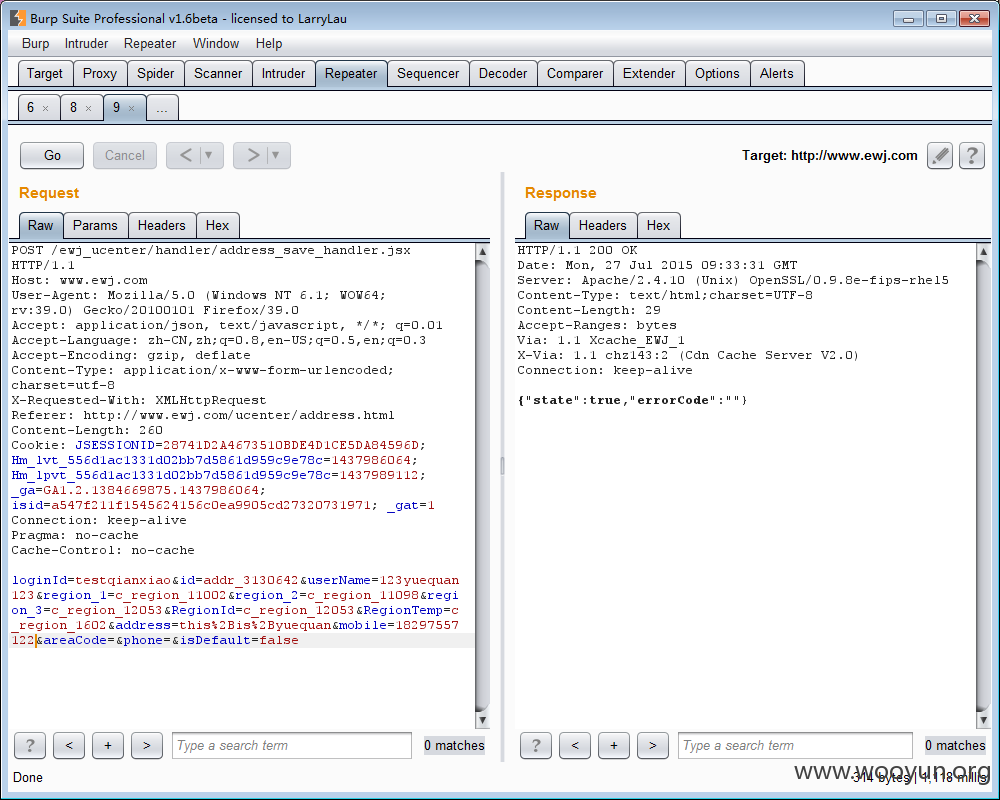Click the Target: http://www.ewj.com label
The width and height of the screenshot is (1000, 800).
click(830, 156)
